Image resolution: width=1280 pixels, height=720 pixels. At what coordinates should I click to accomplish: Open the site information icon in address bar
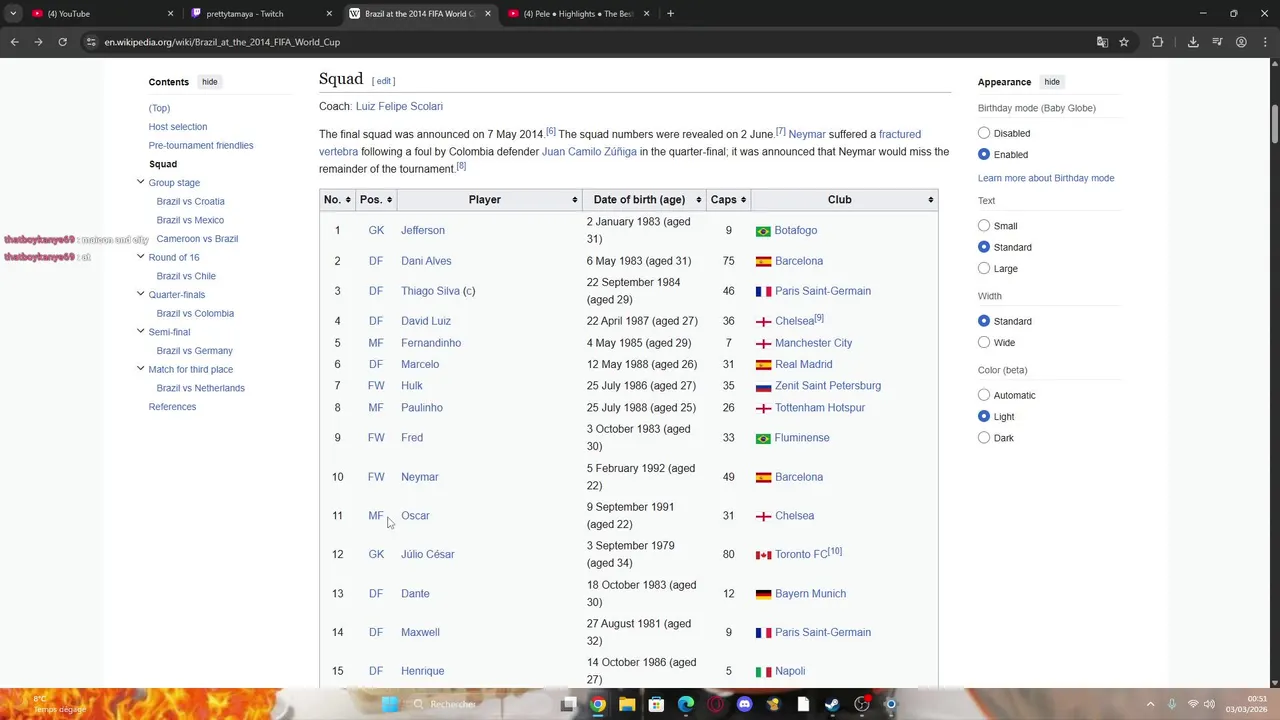point(91,42)
